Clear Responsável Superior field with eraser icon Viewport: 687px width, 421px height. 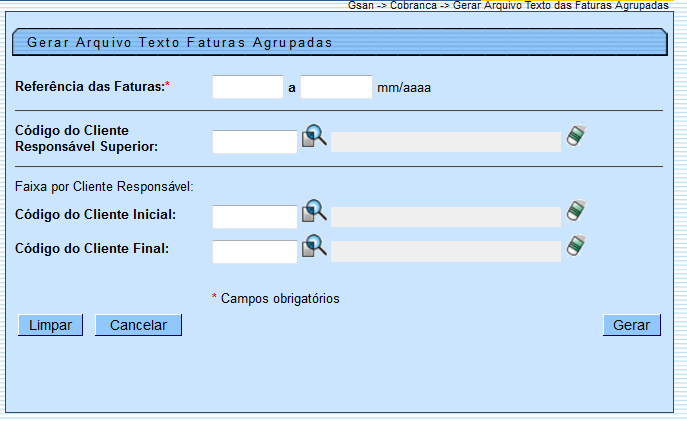575,136
